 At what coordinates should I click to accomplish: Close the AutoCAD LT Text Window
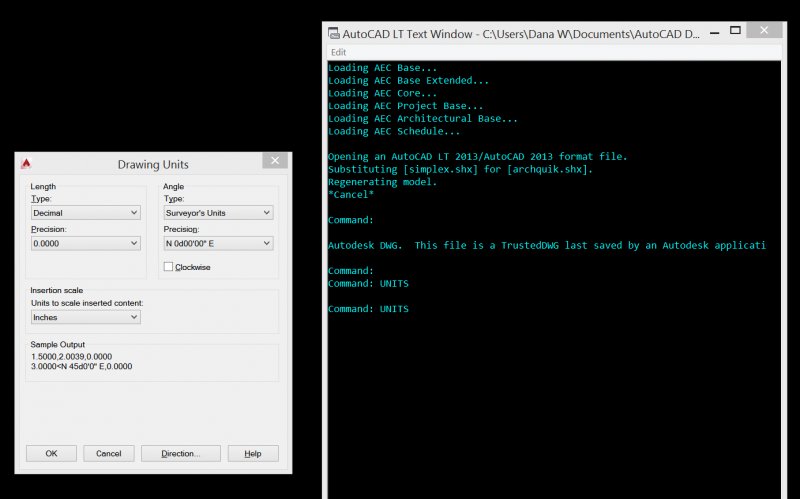point(764,30)
